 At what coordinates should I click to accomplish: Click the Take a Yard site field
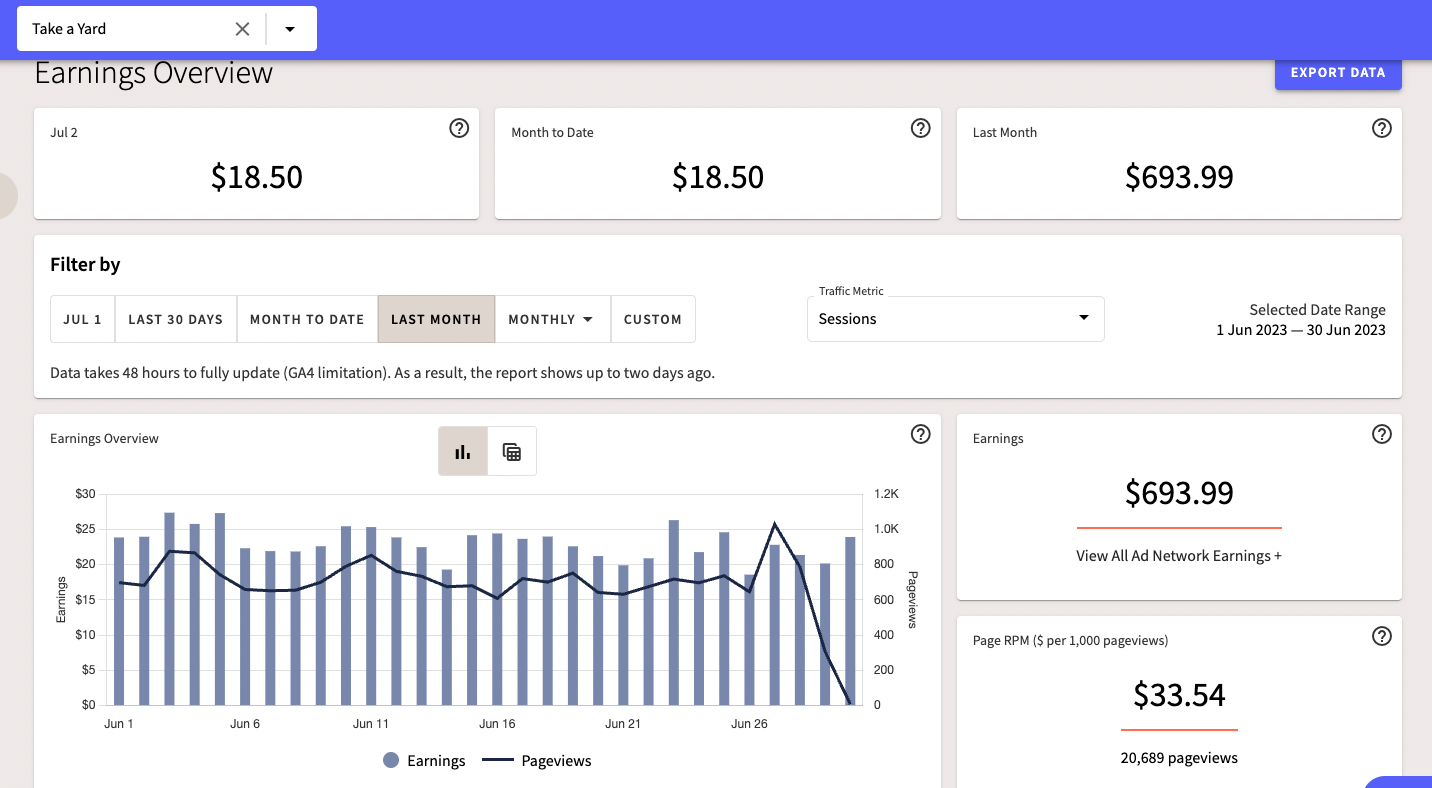pos(167,28)
